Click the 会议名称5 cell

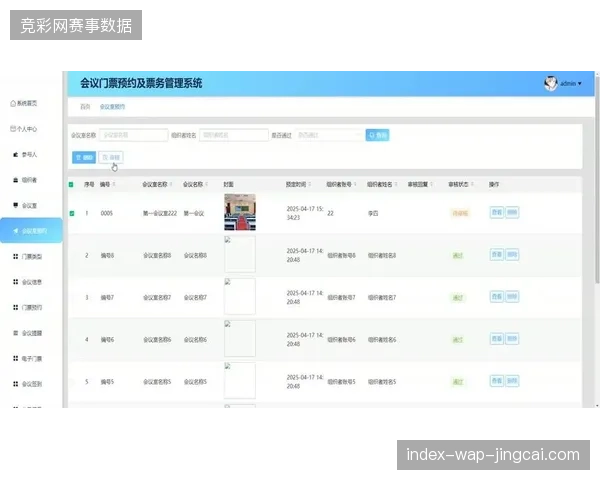(195, 382)
